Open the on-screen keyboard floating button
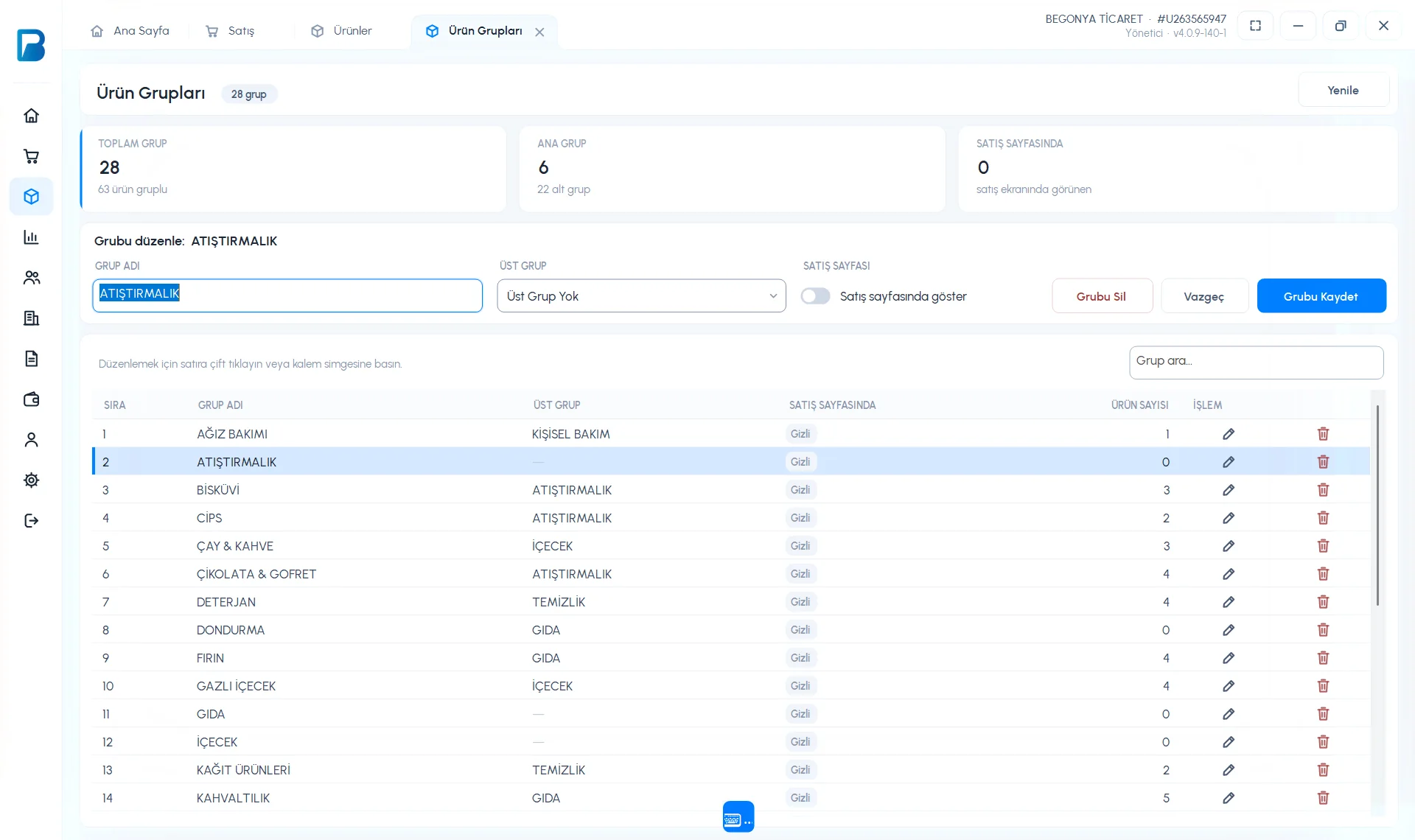The width and height of the screenshot is (1415, 840). tap(738, 816)
